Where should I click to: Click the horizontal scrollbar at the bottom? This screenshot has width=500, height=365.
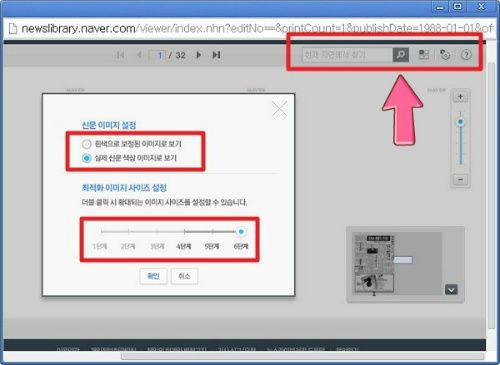coord(302,357)
